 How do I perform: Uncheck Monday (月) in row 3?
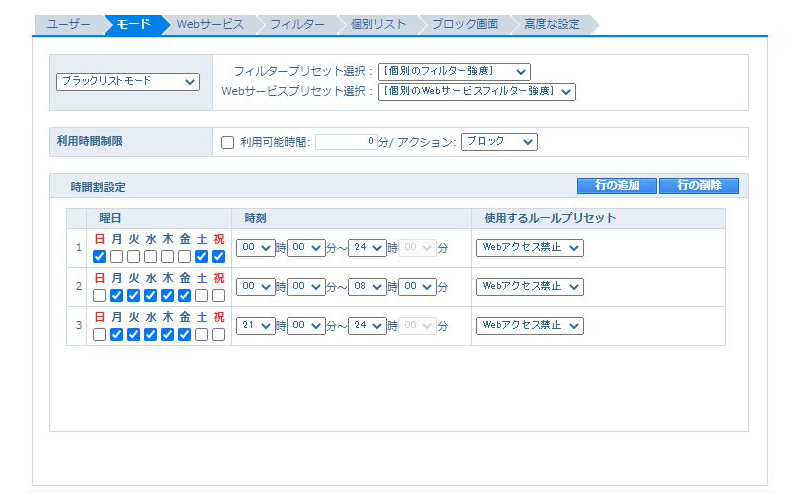tap(116, 334)
